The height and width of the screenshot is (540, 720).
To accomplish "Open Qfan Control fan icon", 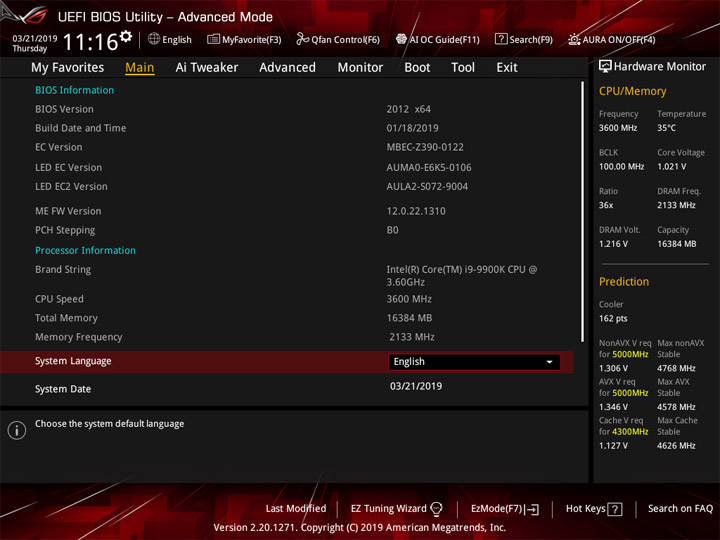I will [x=302, y=39].
